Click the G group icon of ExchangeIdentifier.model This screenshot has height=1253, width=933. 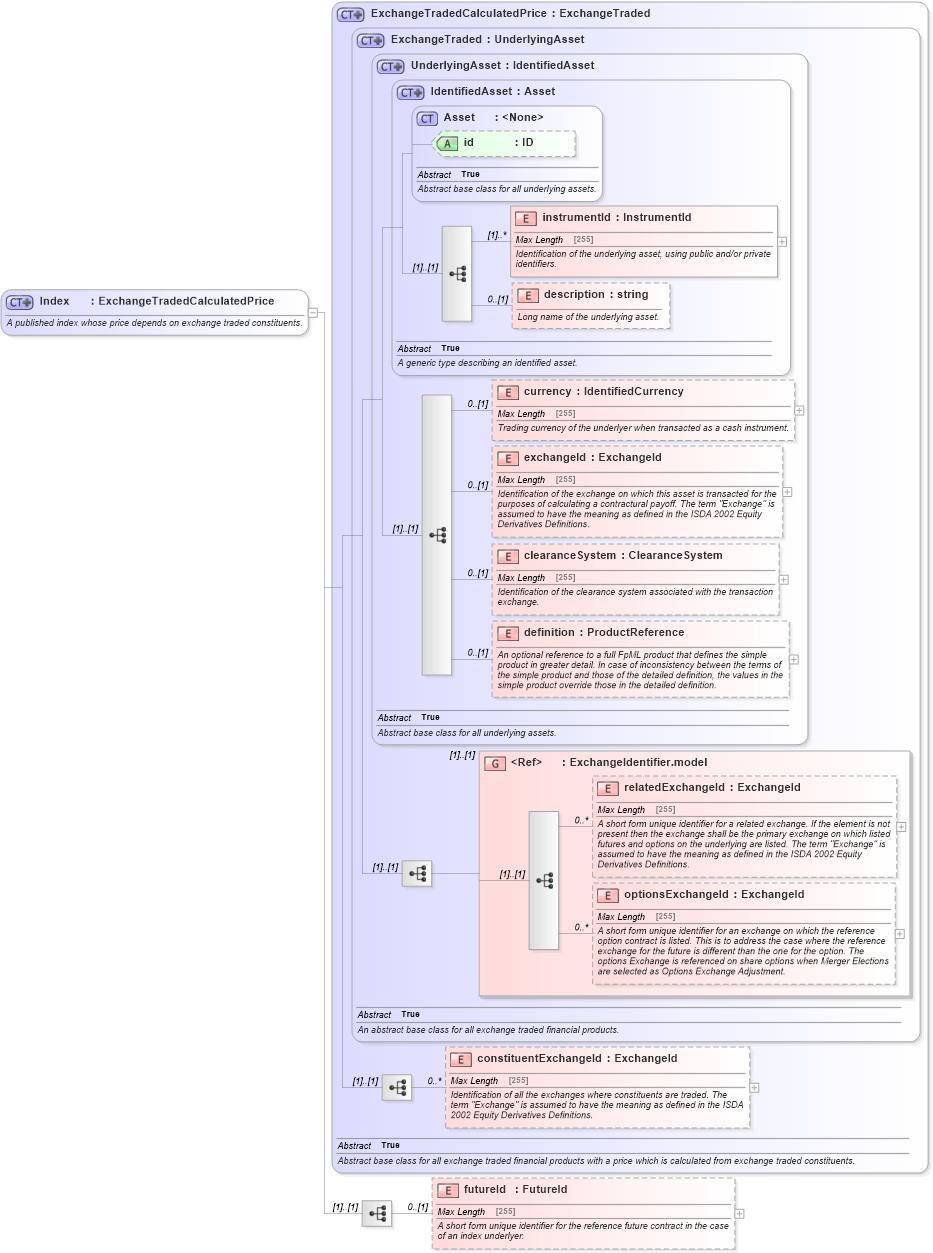[x=495, y=763]
